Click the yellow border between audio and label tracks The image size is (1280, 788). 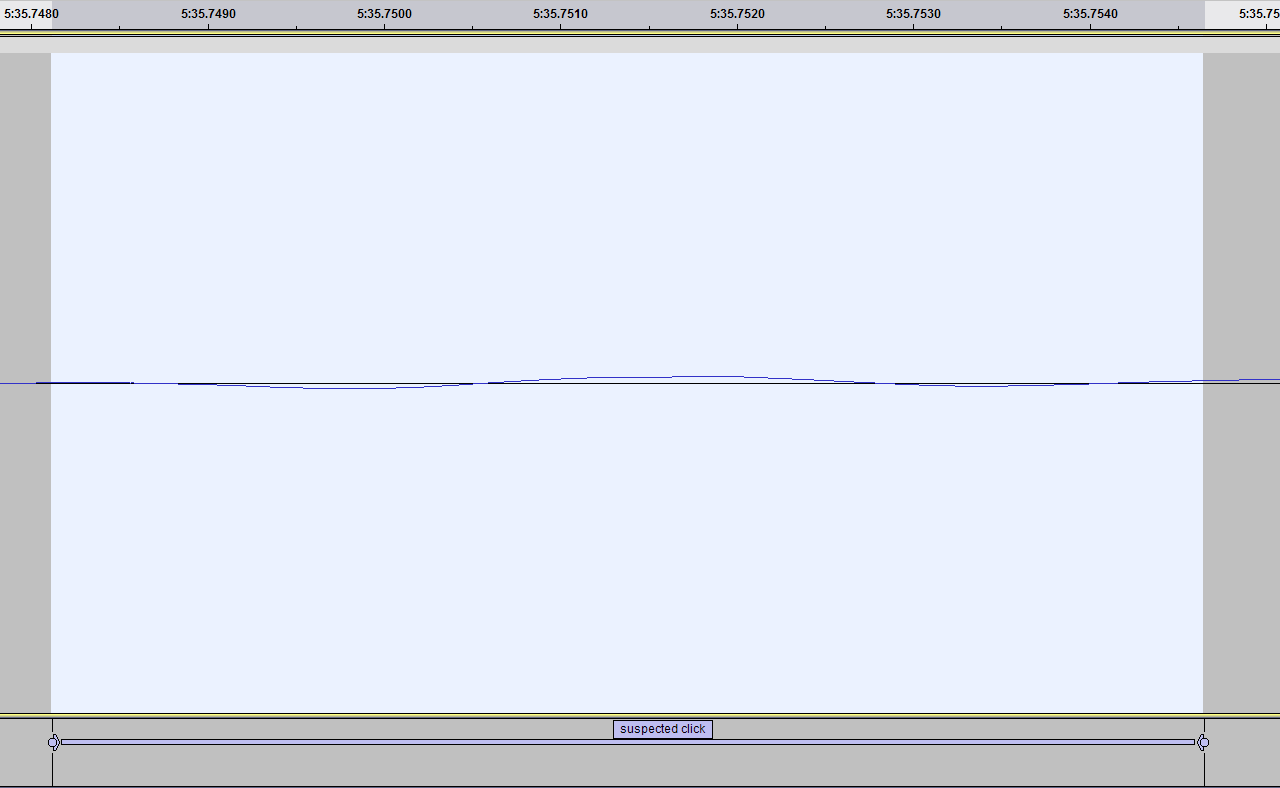pos(640,716)
